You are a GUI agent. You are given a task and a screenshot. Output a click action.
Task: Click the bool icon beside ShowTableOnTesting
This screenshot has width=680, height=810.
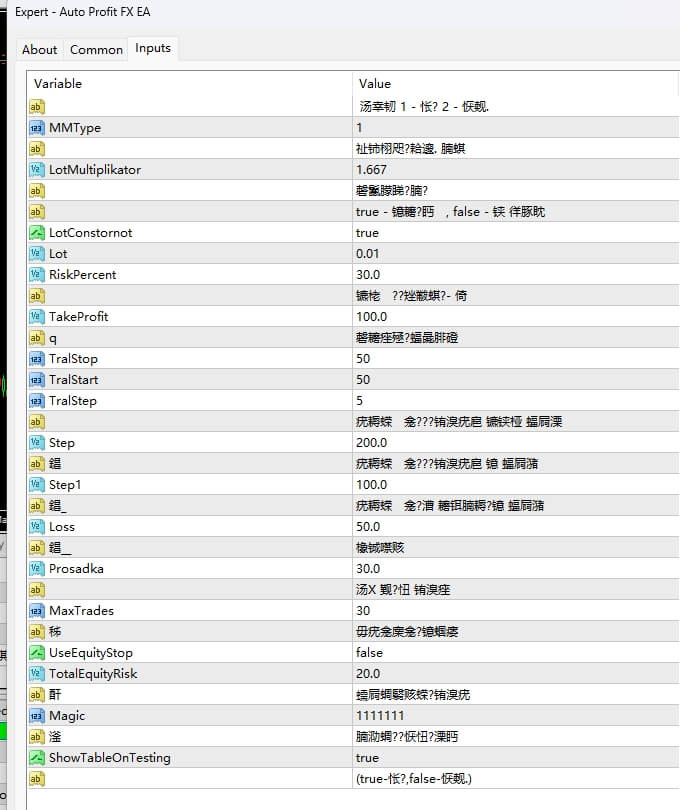(x=37, y=758)
